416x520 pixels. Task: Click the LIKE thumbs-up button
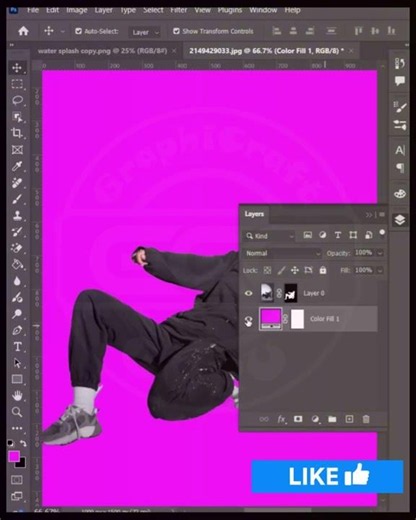click(327, 476)
